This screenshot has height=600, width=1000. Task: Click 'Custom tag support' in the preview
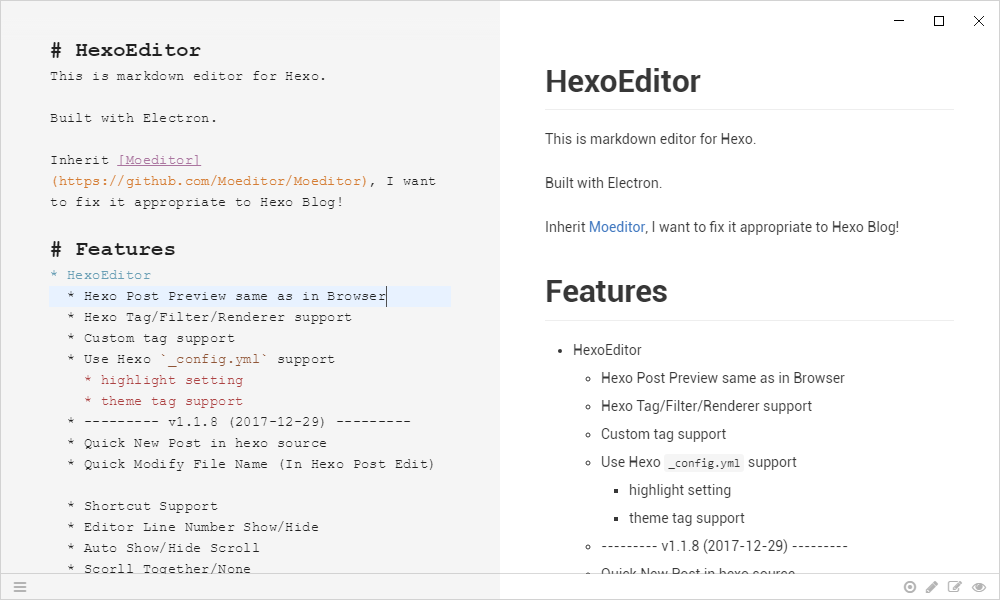coord(663,434)
